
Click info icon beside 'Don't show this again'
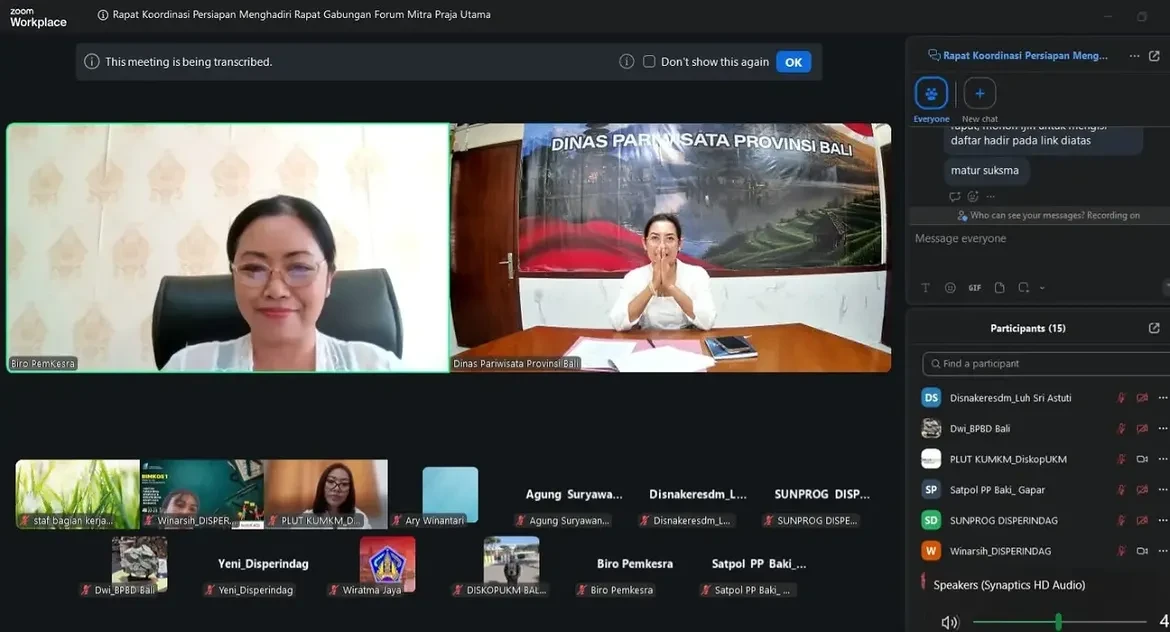click(x=627, y=62)
